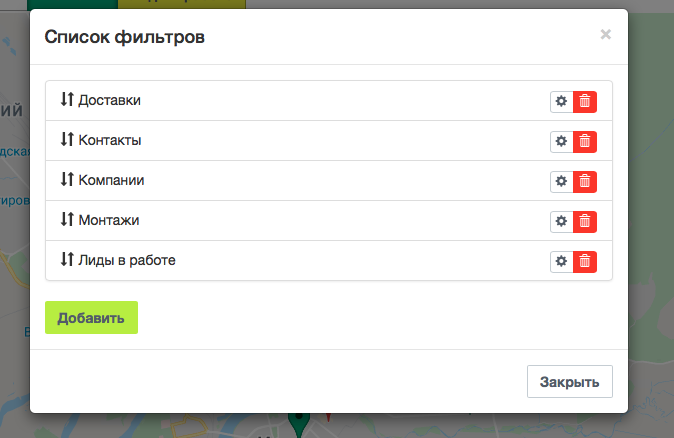
Task: Delete the Компании filter
Action: coord(585,182)
